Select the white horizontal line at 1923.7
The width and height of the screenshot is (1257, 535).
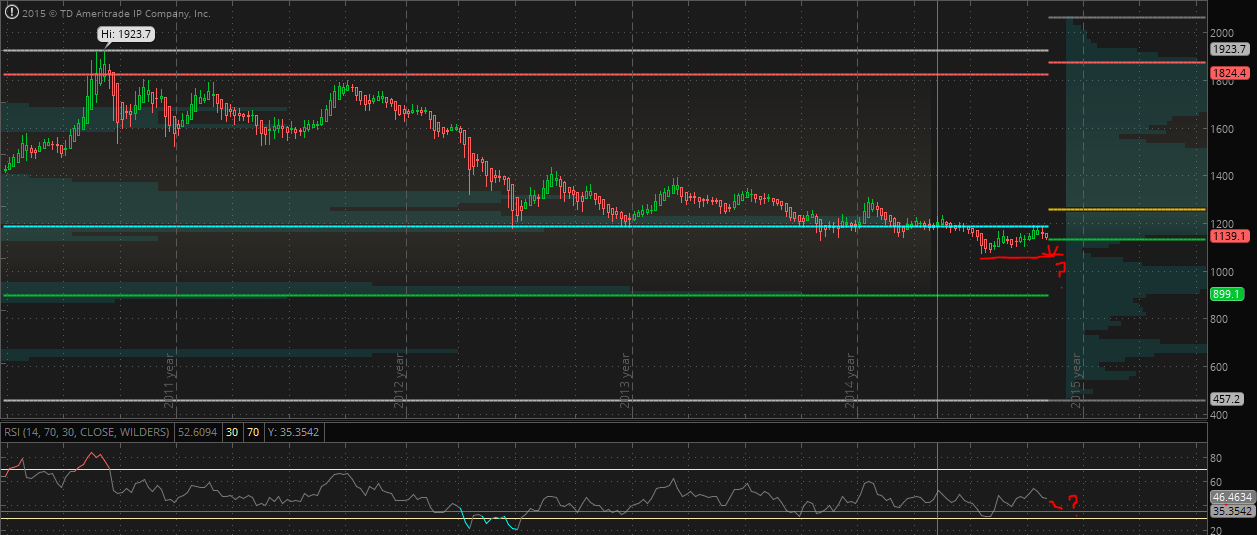coord(525,50)
